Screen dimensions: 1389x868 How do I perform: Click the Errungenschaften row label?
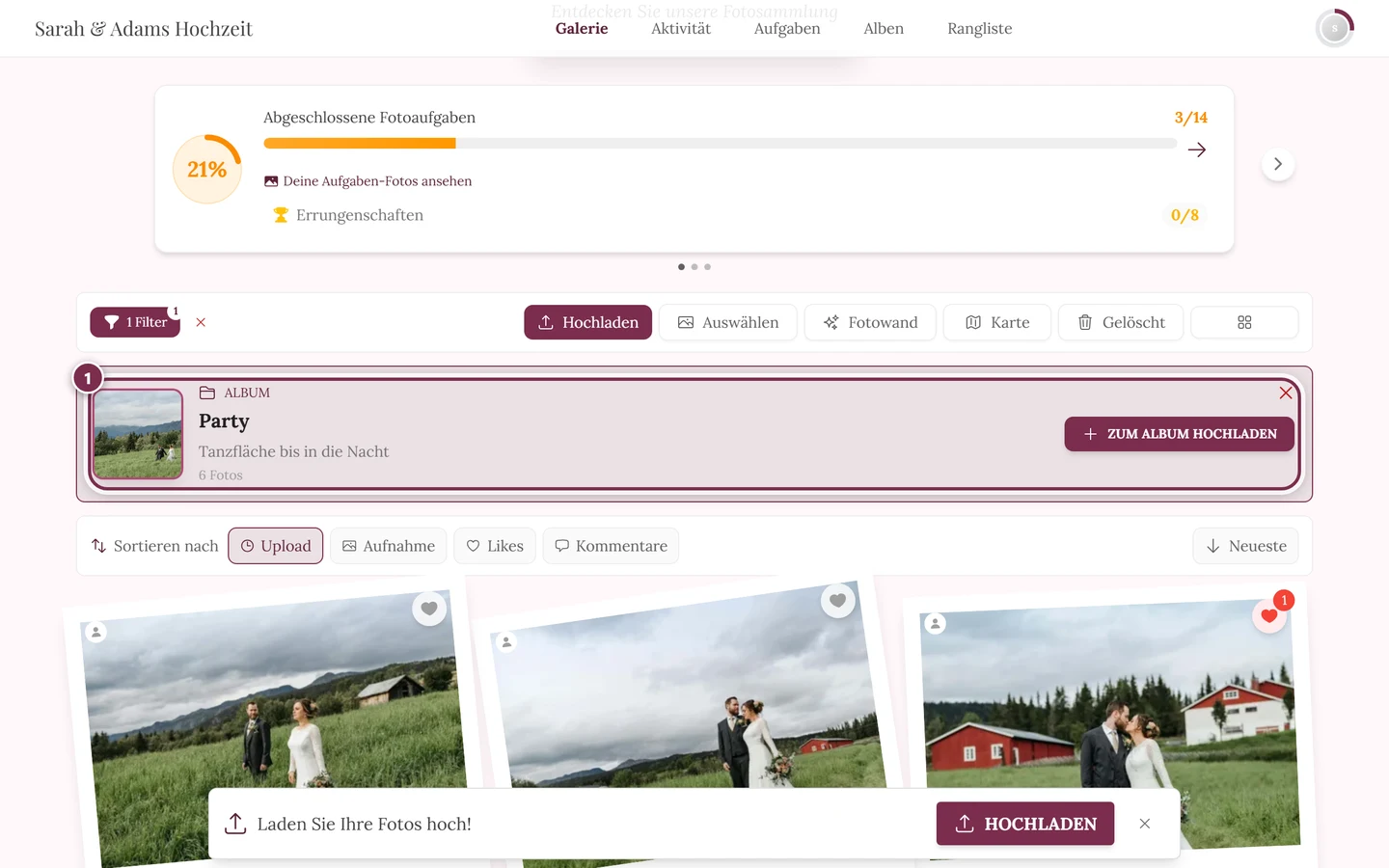coord(360,215)
